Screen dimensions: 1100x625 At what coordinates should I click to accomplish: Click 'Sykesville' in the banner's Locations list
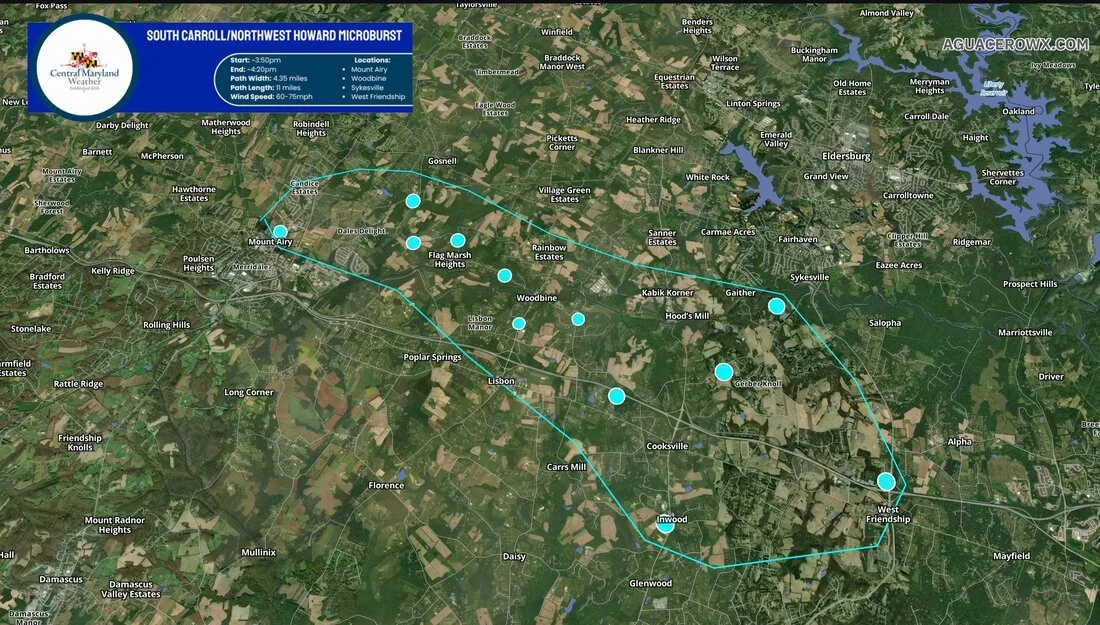pyautogui.click(x=368, y=88)
